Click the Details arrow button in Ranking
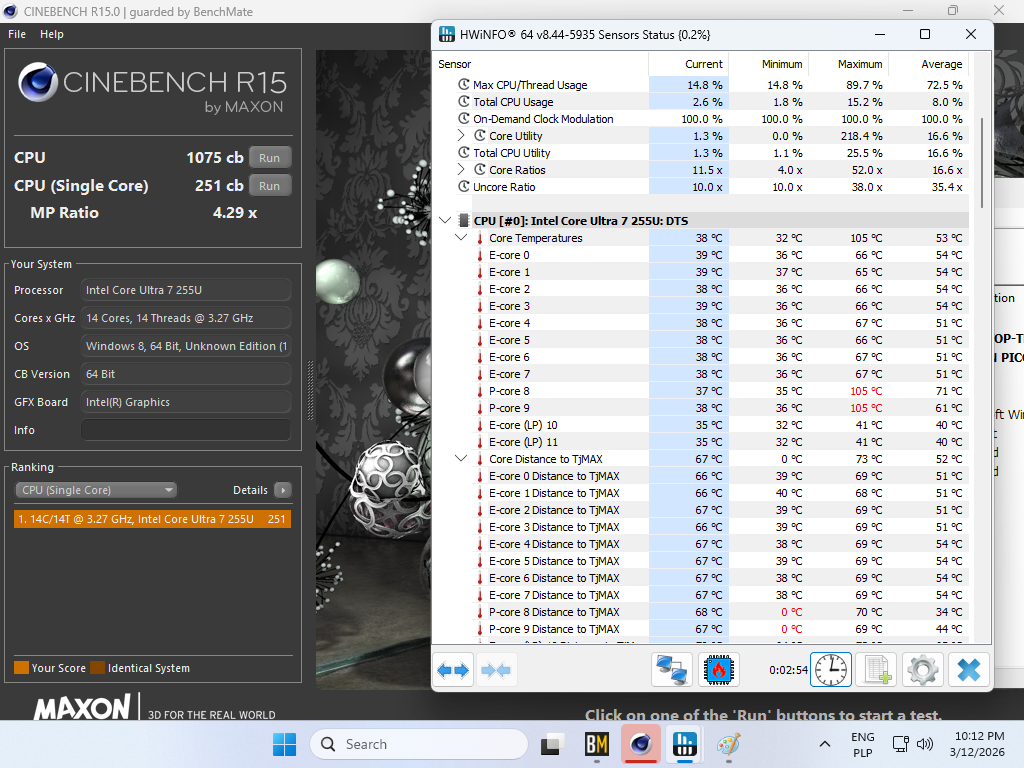Screen dimensions: 1024x768 [x=283, y=490]
